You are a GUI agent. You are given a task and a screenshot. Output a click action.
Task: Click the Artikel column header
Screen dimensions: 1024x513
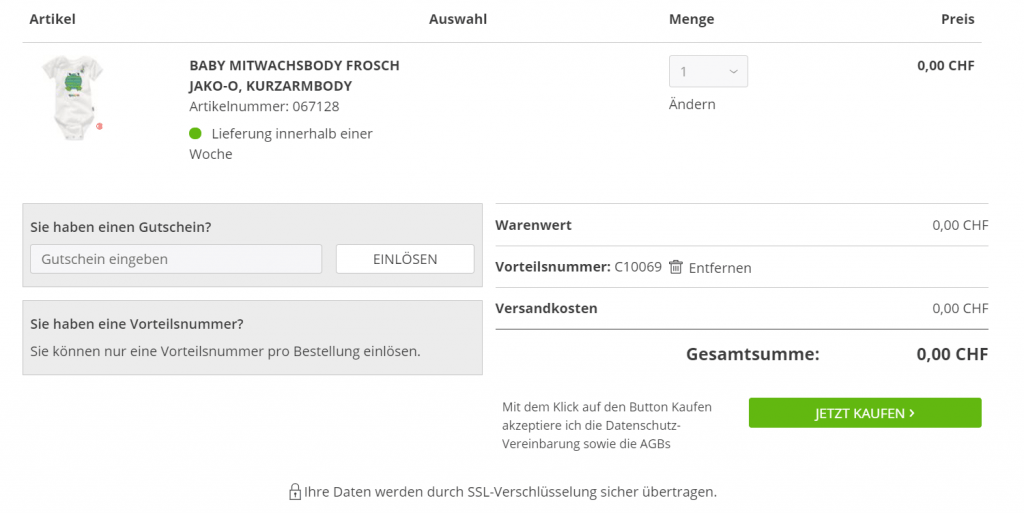pyautogui.click(x=53, y=19)
